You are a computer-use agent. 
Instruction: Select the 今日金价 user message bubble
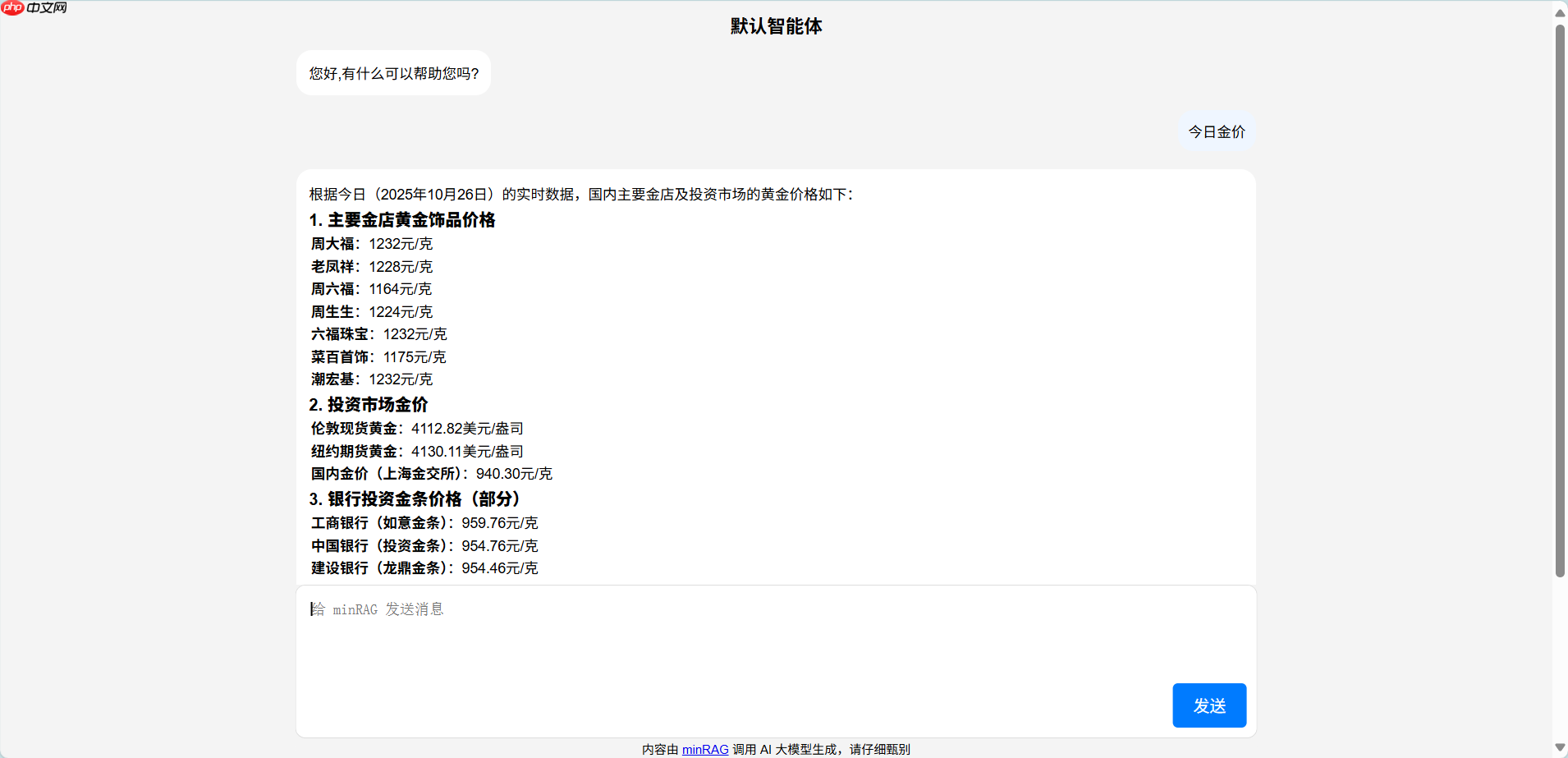click(x=1216, y=131)
